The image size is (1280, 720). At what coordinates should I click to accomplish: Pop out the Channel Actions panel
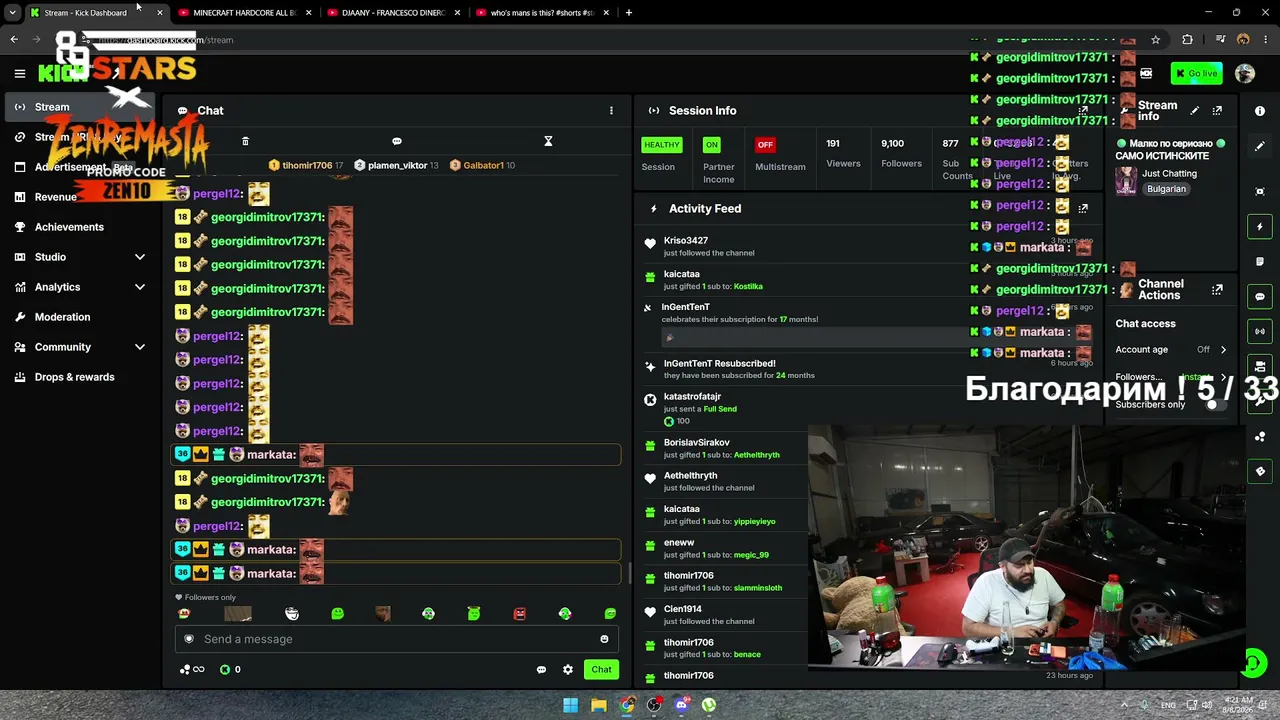tap(1217, 290)
